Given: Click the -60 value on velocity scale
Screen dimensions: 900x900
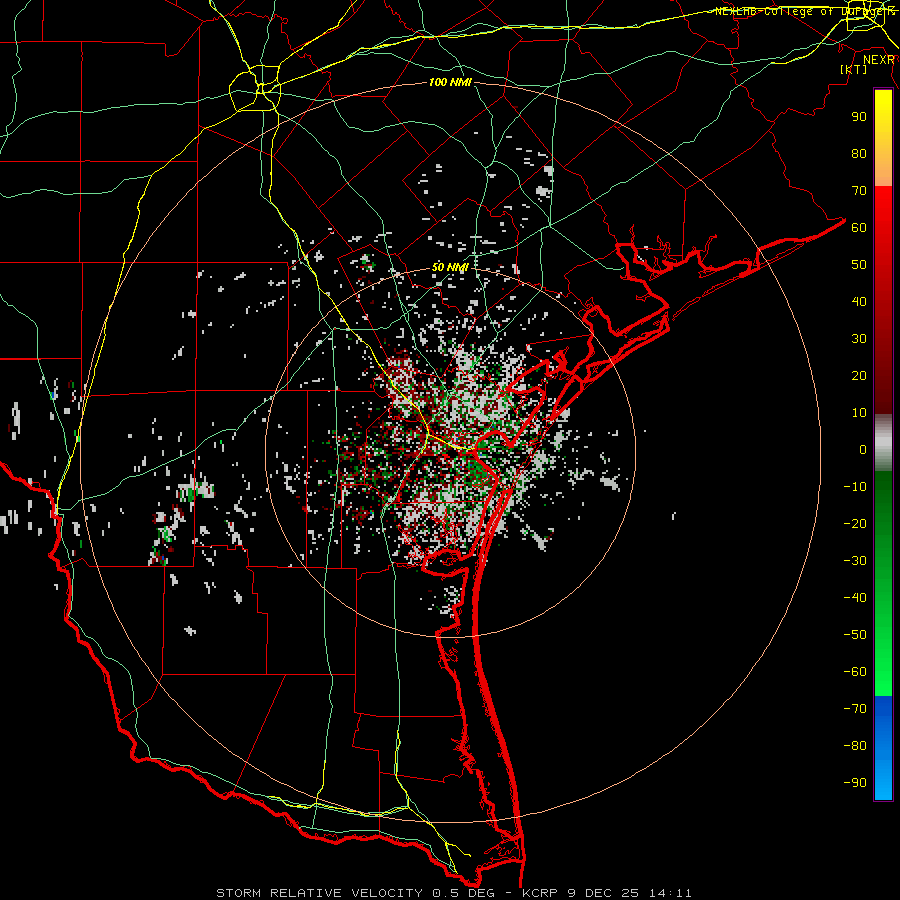Looking at the screenshot, I should 855,672.
